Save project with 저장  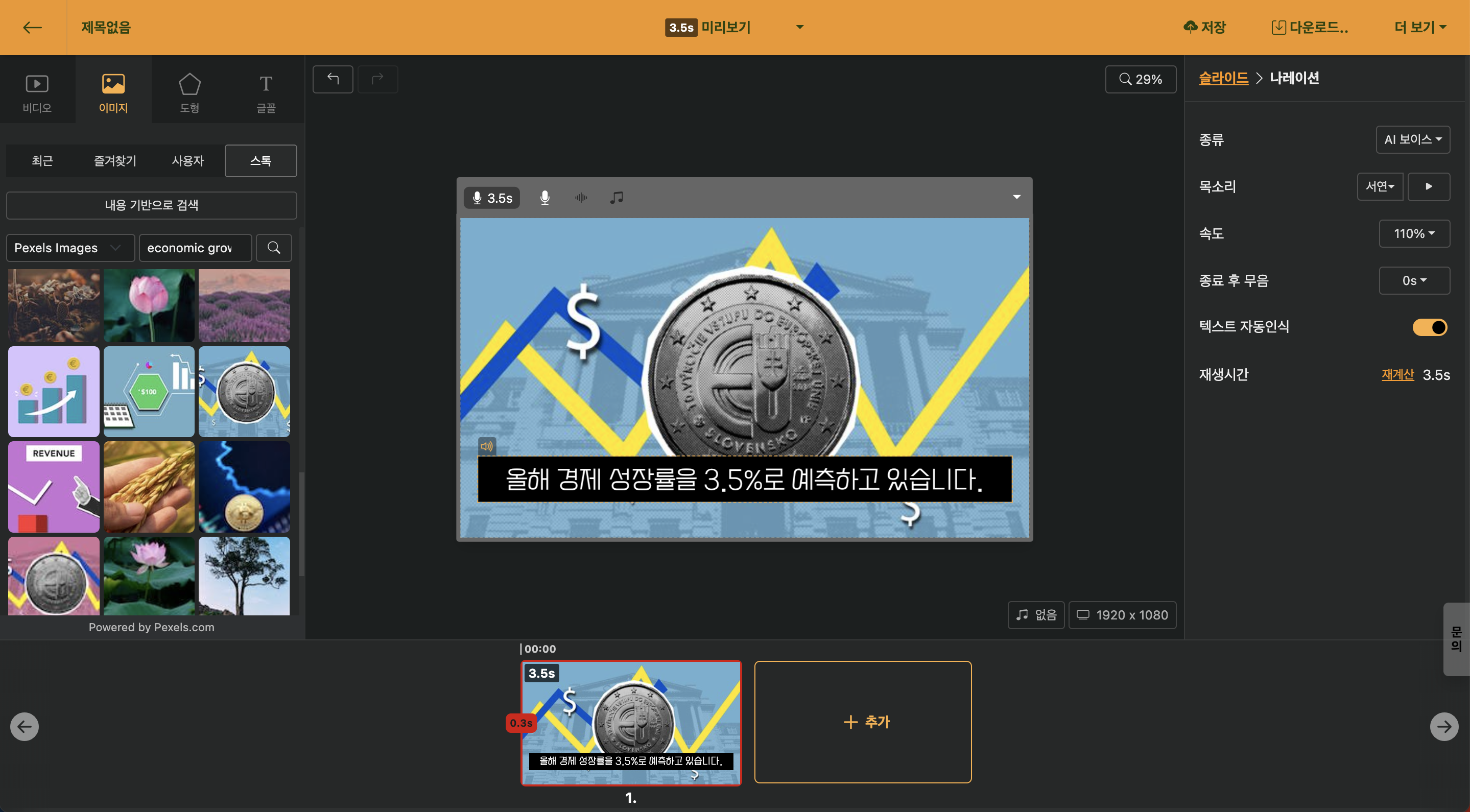click(x=1204, y=27)
